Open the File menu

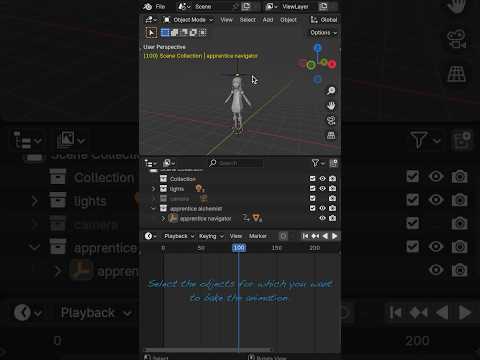coord(160,6)
